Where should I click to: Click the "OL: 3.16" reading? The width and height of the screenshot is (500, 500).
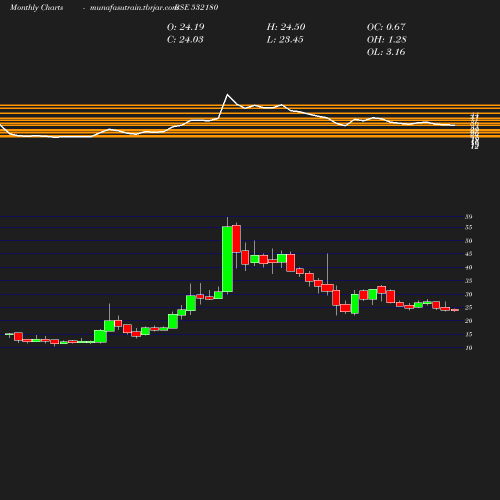pyautogui.click(x=386, y=52)
